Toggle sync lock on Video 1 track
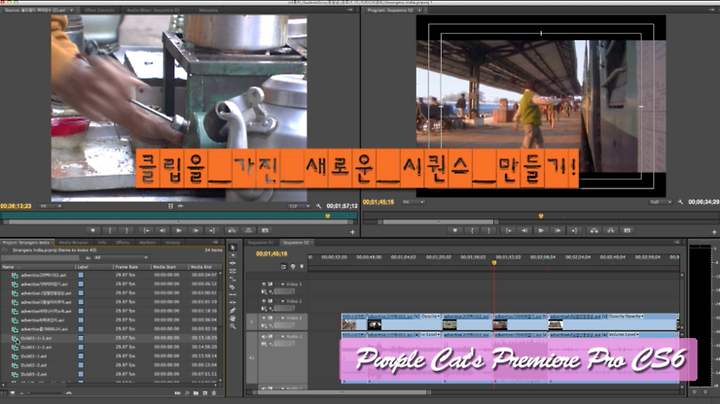Screen dimensions: 720x404 point(270,318)
